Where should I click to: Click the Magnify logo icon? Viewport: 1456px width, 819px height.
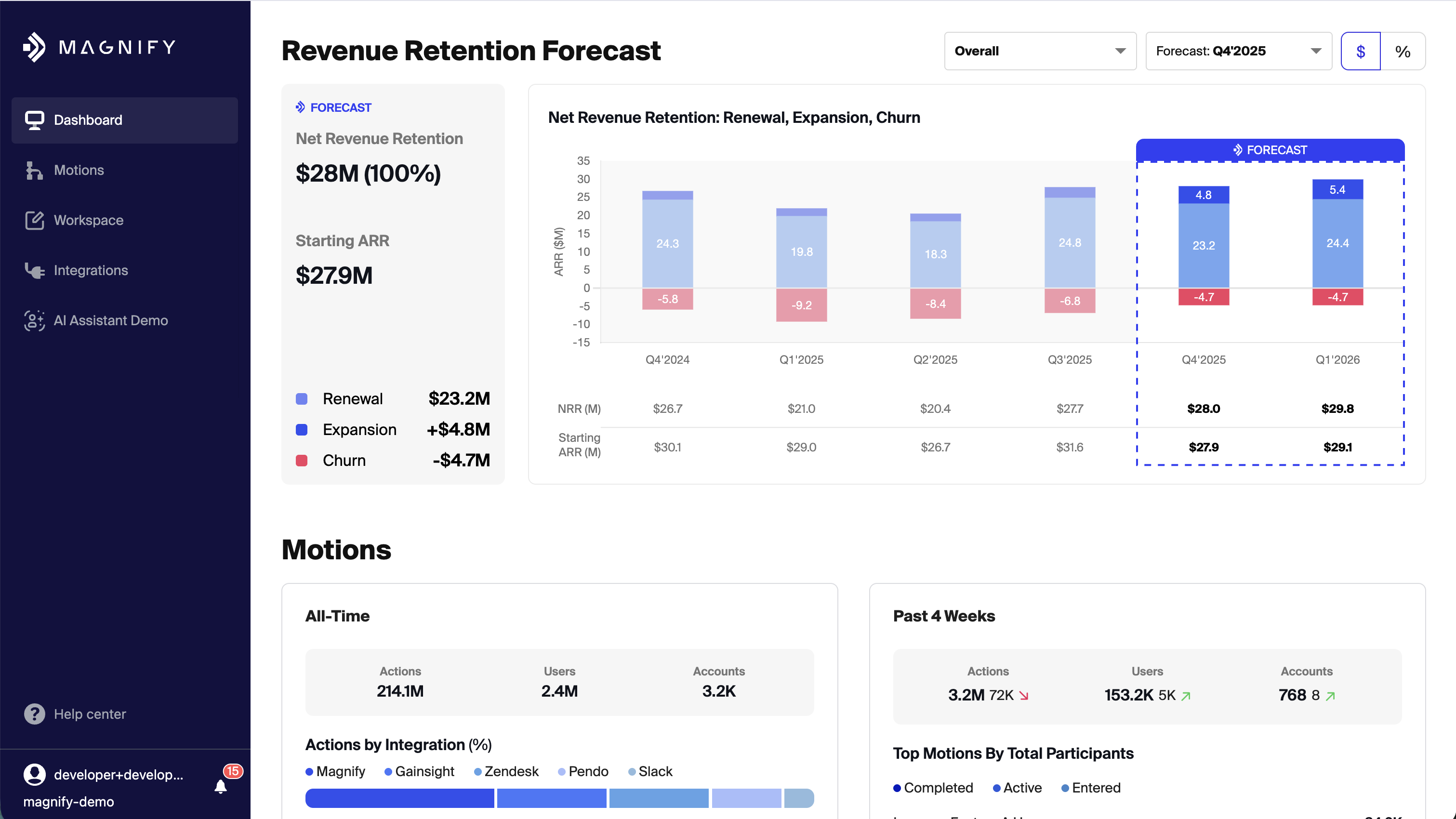tap(34, 48)
